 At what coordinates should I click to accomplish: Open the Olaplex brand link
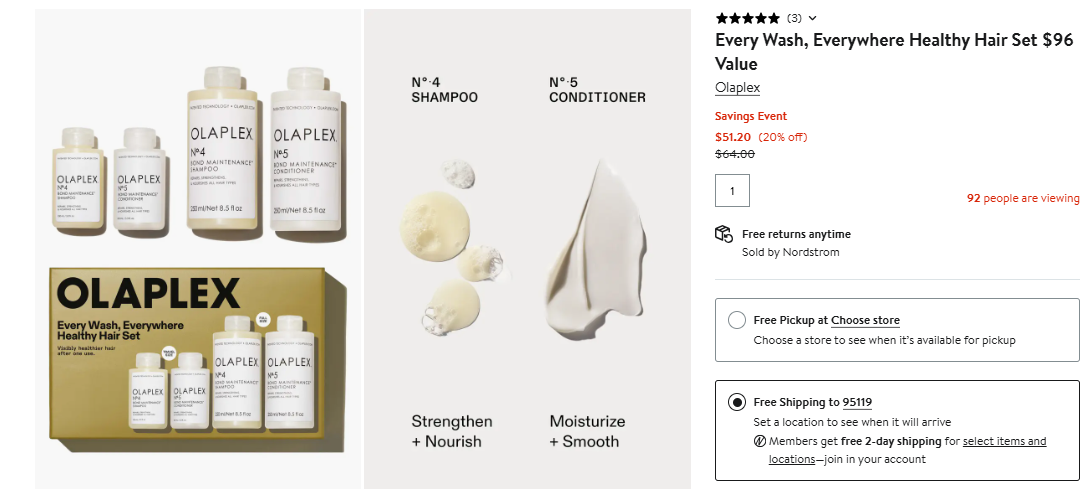click(737, 88)
